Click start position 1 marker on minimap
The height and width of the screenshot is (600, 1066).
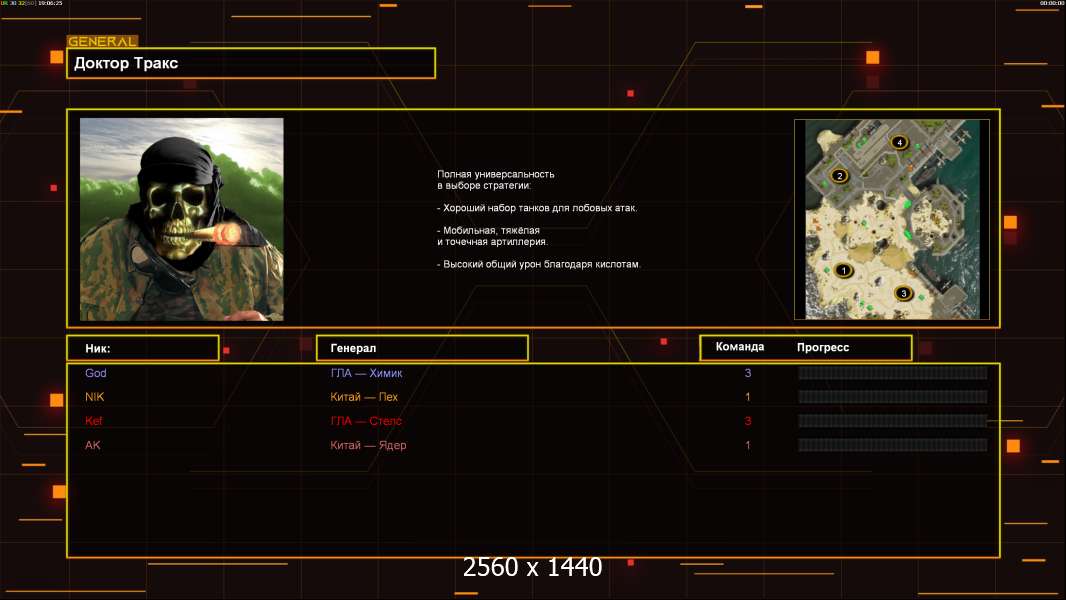point(843,270)
